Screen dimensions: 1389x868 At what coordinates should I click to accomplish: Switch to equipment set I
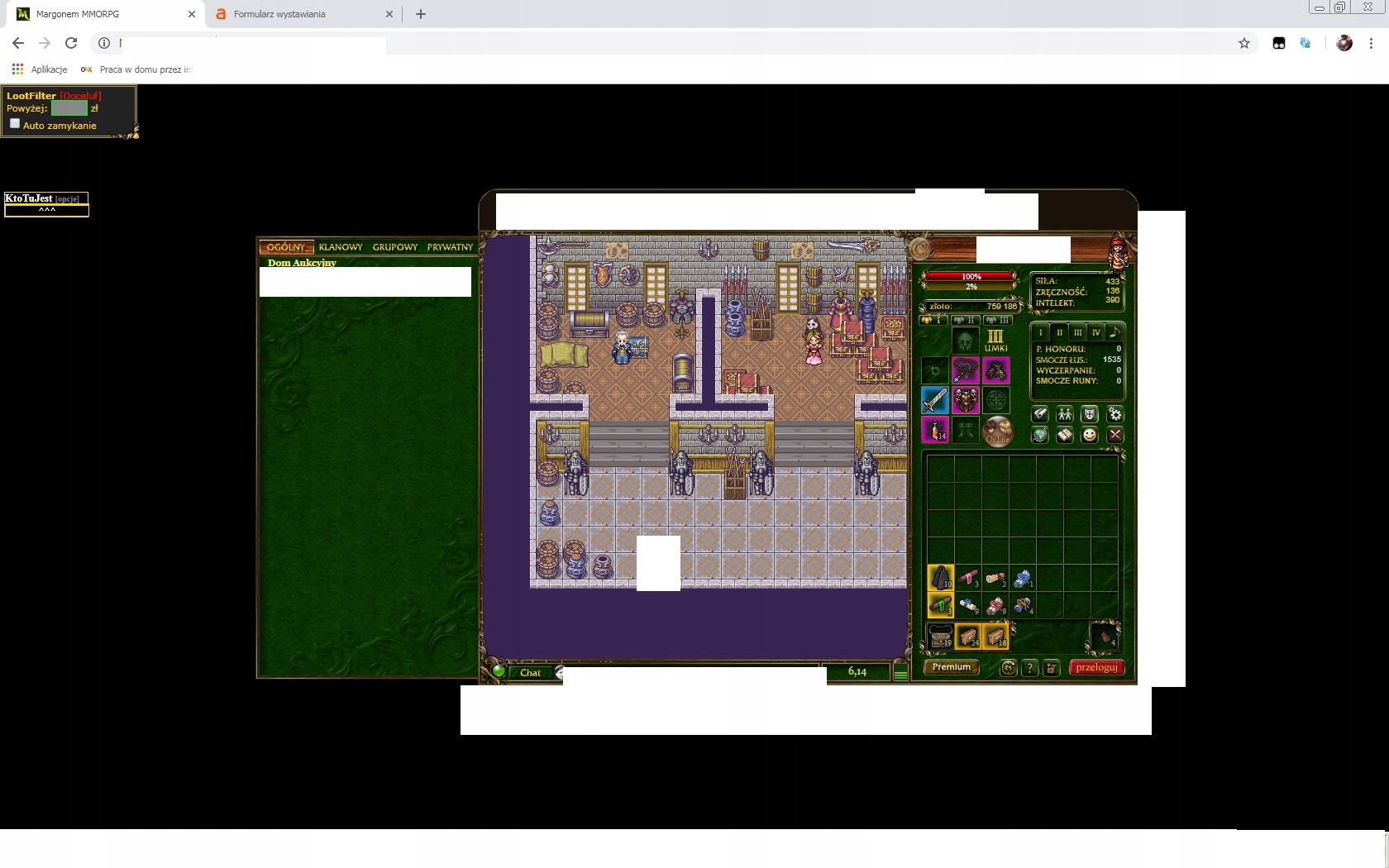pos(933,320)
